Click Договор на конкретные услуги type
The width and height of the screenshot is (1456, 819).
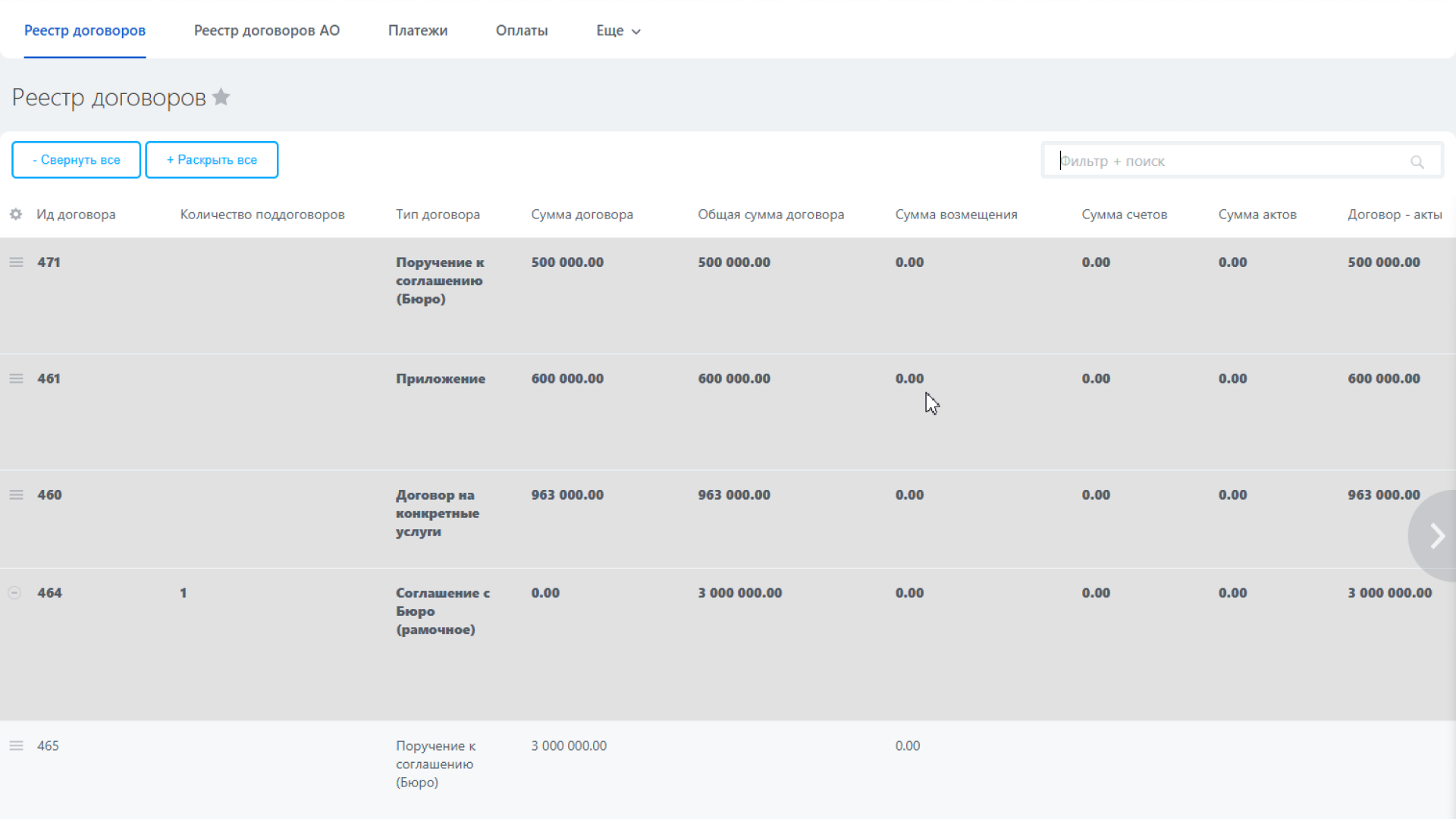(438, 513)
